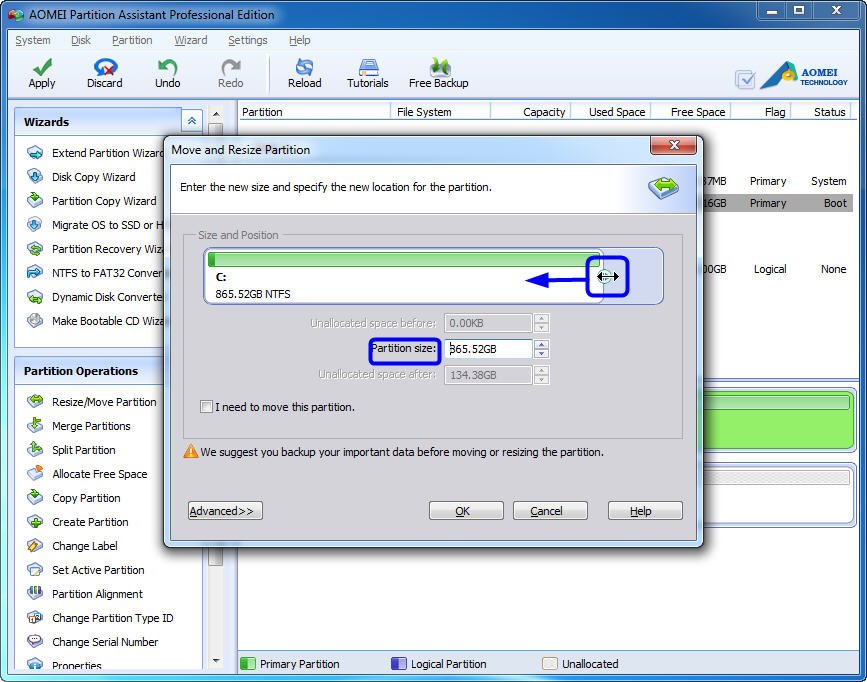Sort by the Free Space column header

point(691,112)
